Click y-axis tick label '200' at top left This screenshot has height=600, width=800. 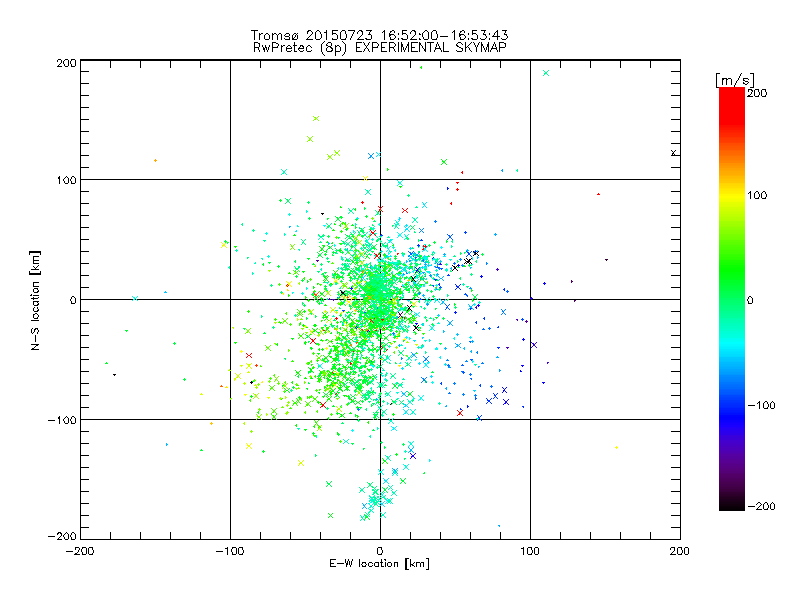66,63
